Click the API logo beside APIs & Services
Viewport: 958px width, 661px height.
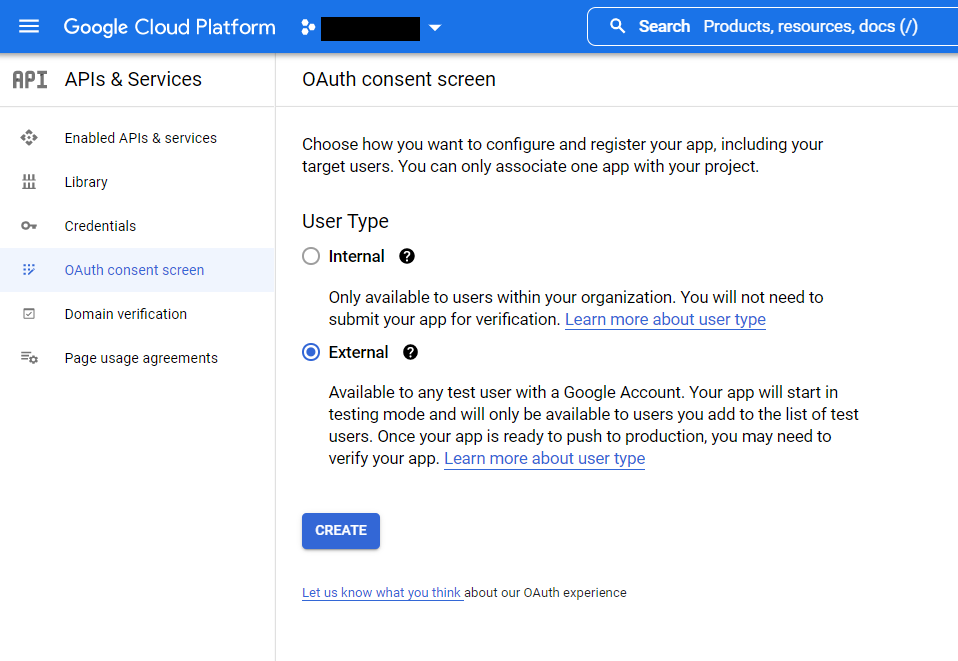29,79
